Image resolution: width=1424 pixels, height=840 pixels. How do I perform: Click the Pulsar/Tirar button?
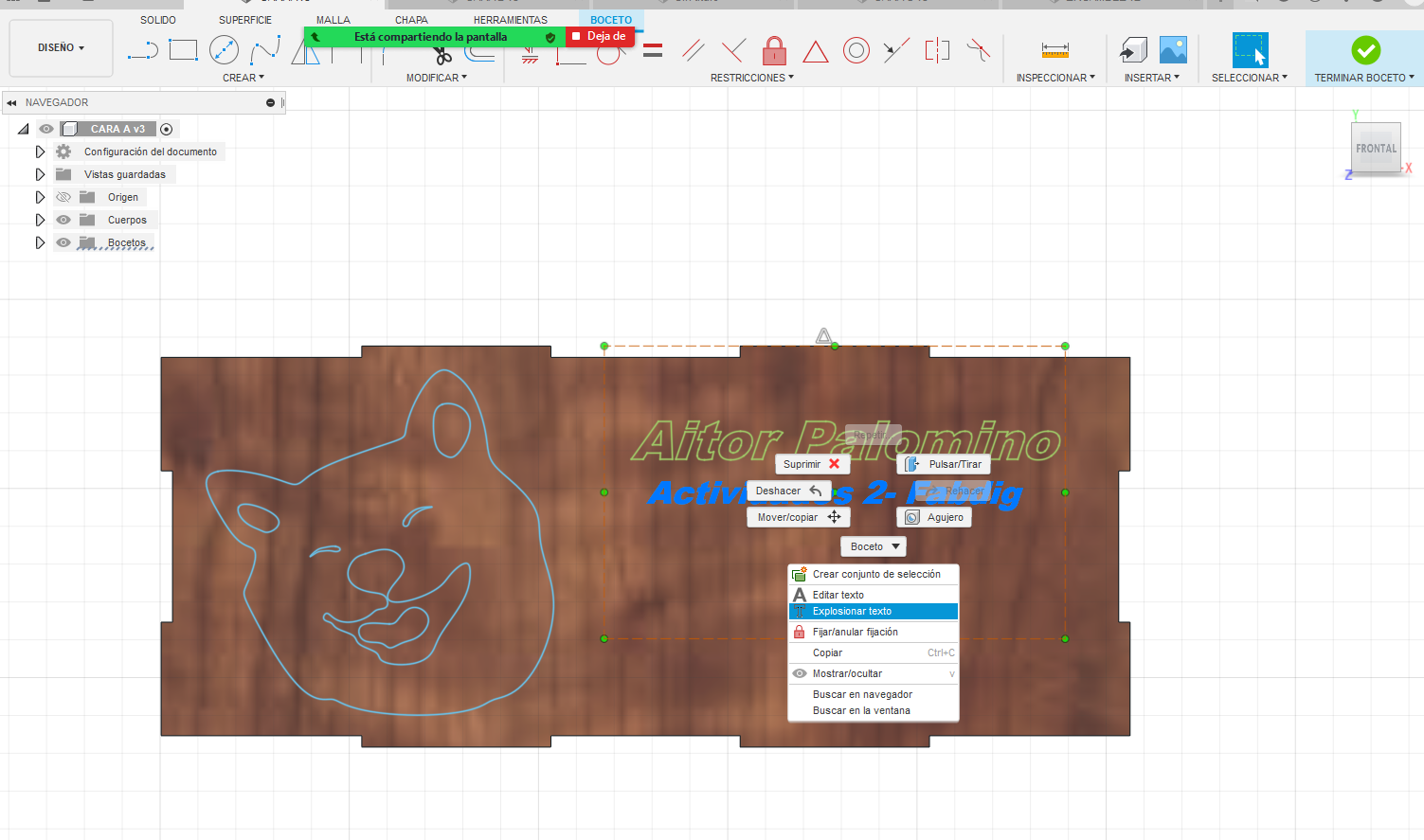(x=944, y=464)
